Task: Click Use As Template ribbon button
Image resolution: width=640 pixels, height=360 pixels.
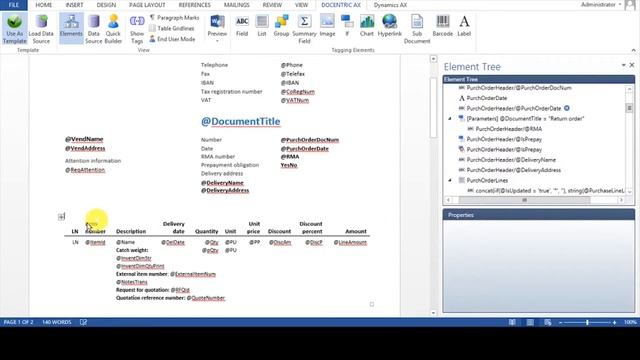Action: [x=14, y=29]
